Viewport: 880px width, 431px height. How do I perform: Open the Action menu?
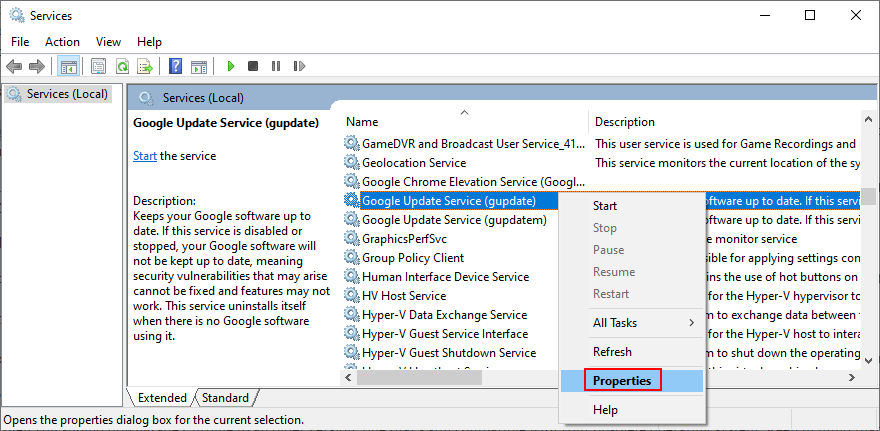[62, 42]
